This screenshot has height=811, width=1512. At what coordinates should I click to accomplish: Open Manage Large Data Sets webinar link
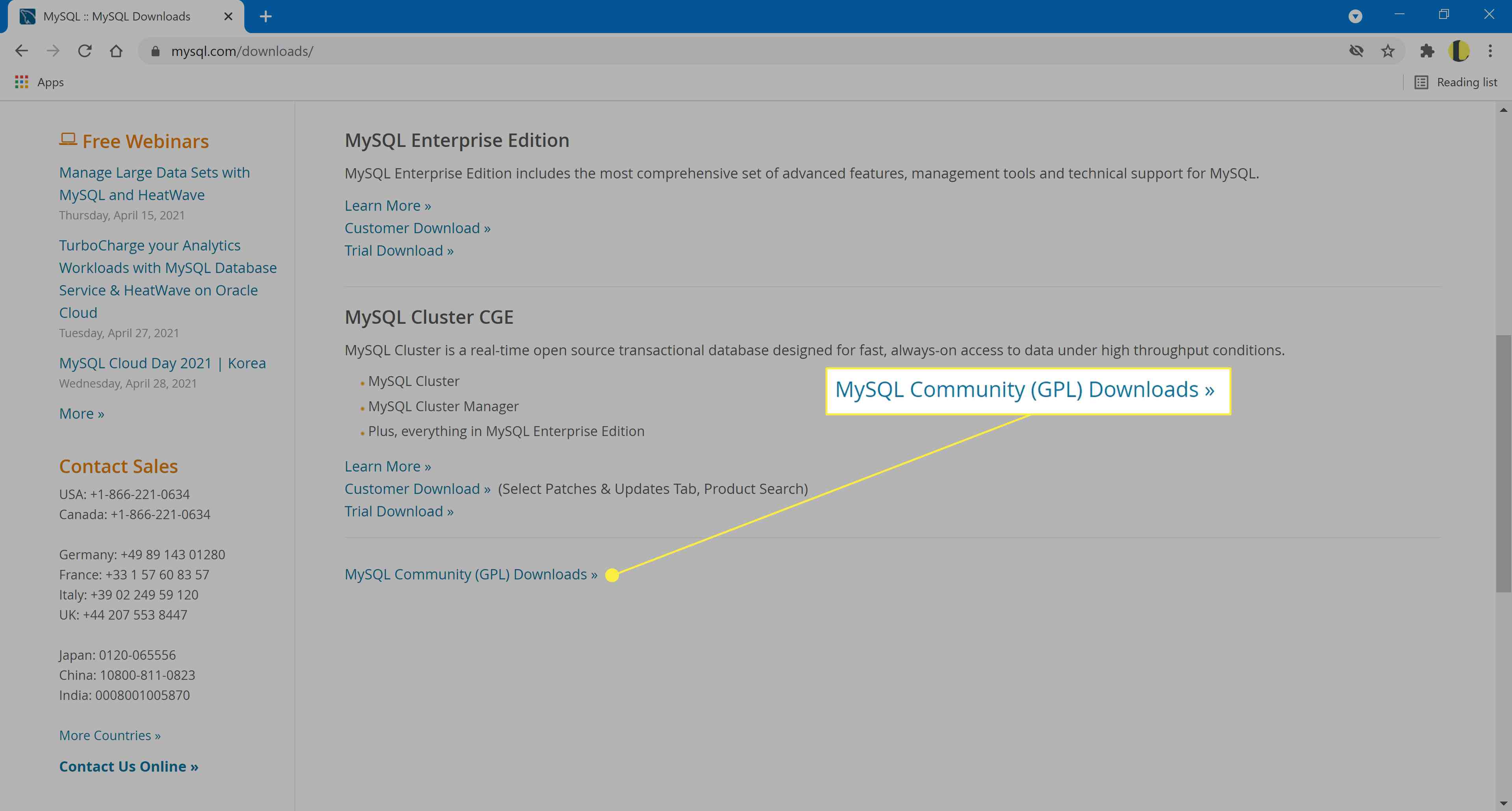(x=154, y=184)
